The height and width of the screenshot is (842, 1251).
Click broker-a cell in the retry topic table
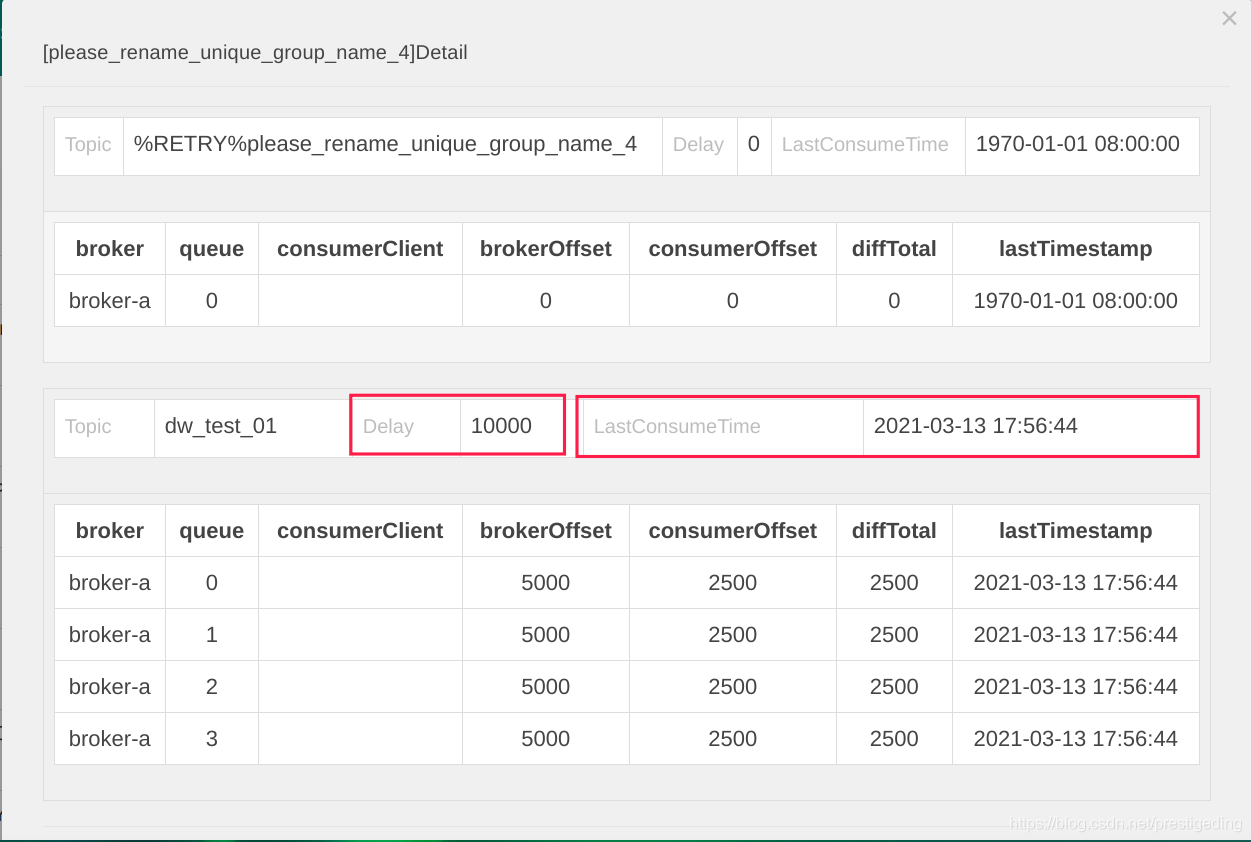click(110, 301)
